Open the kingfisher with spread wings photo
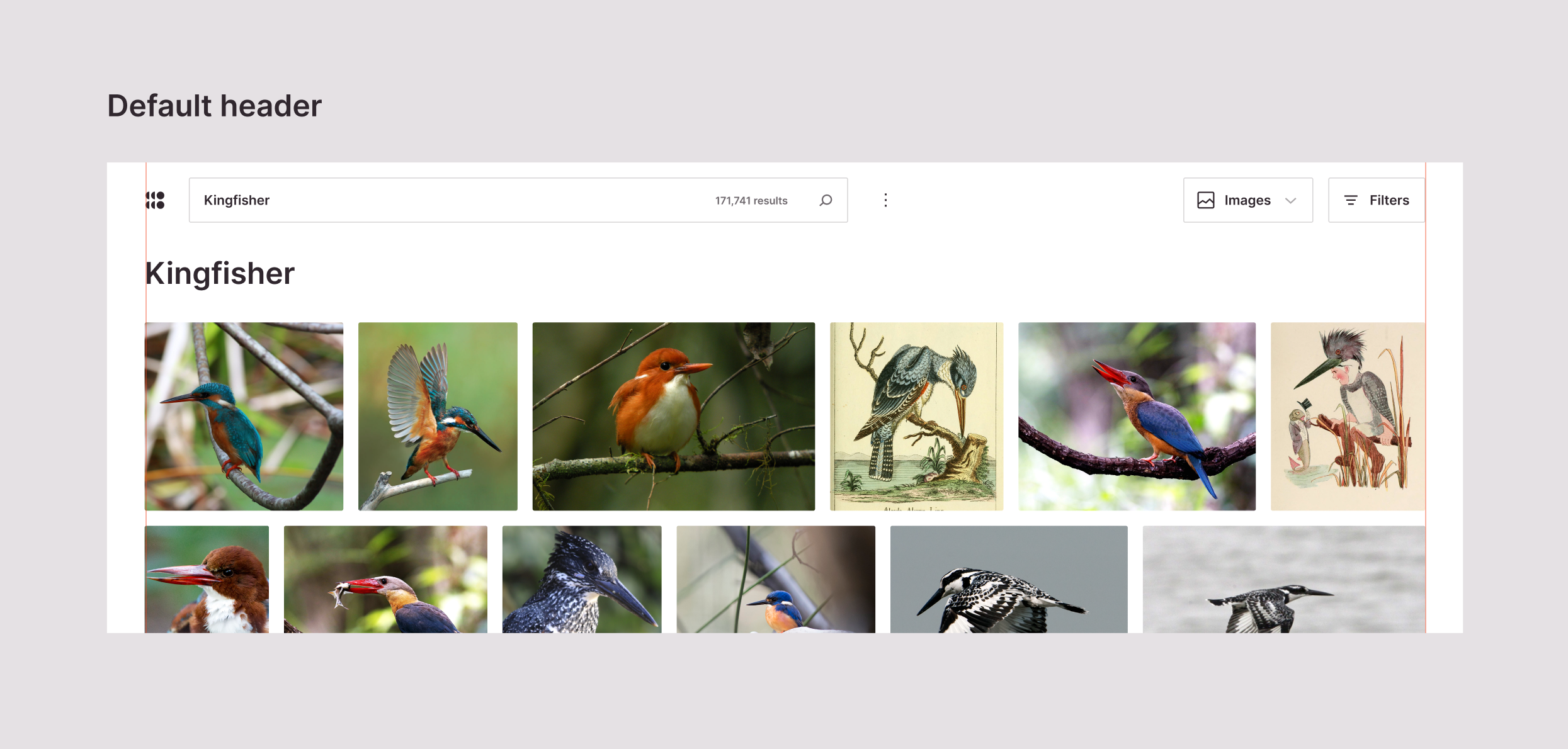The height and width of the screenshot is (749, 1568). point(438,416)
